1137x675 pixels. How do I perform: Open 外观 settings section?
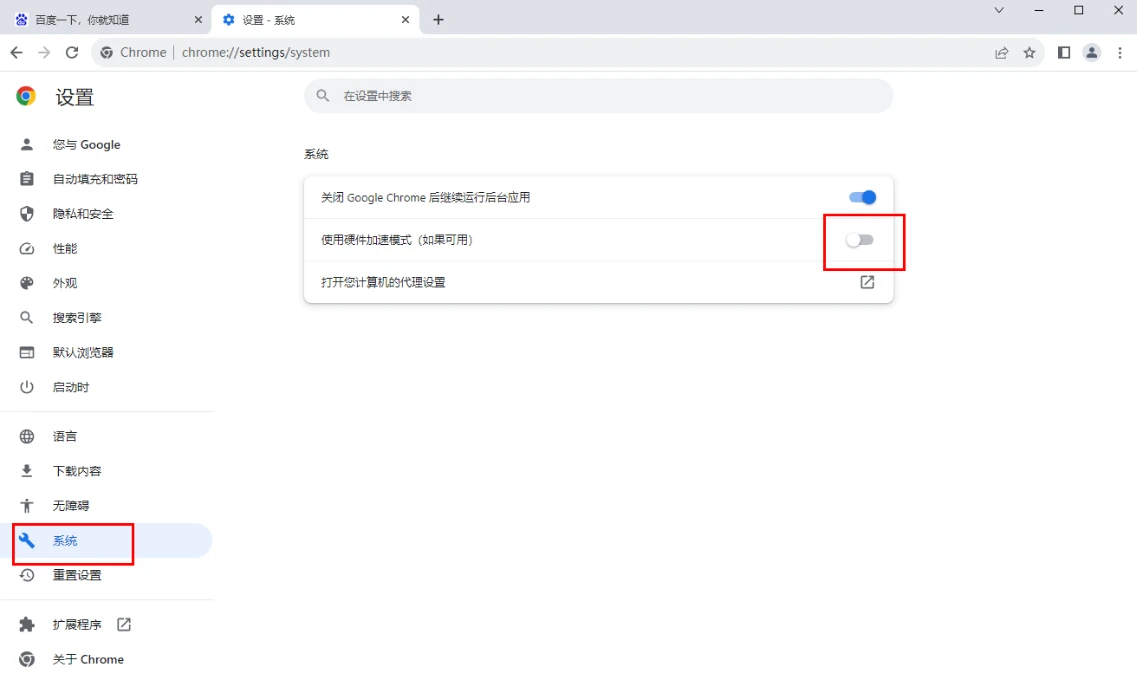coord(106,283)
